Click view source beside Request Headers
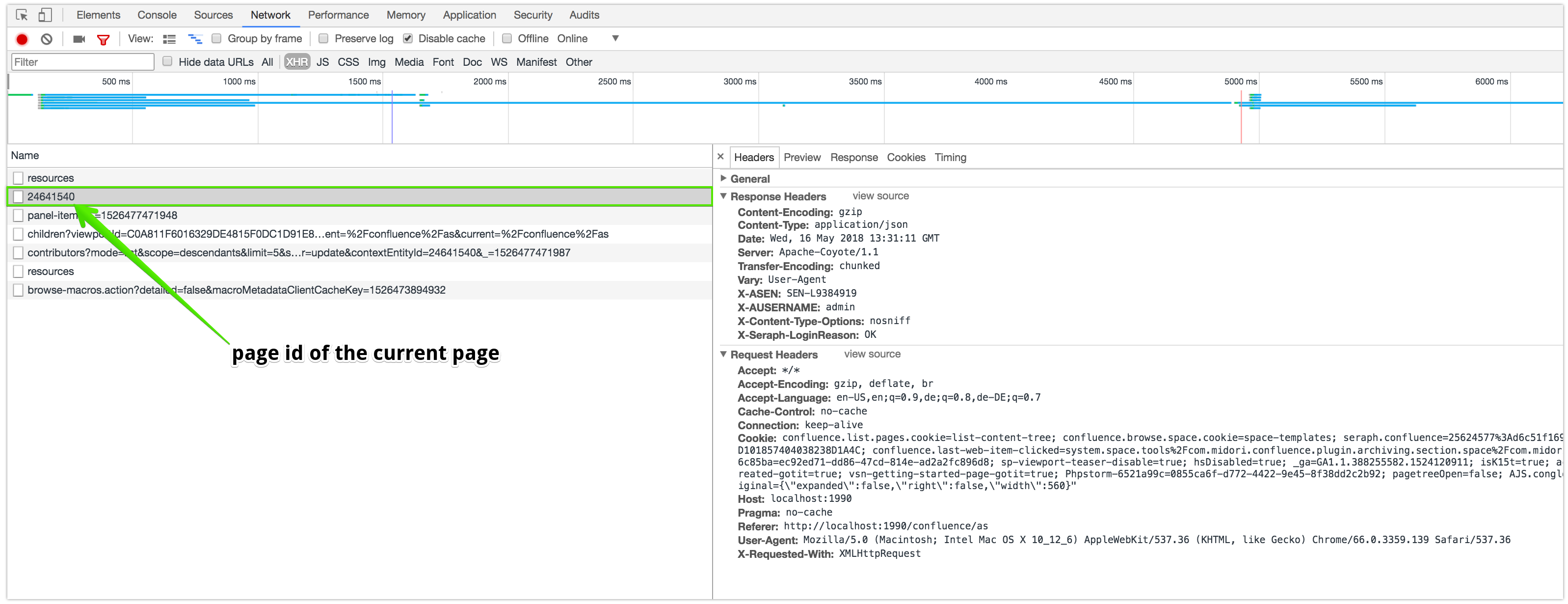This screenshot has height=604, width=1568. coord(872,354)
